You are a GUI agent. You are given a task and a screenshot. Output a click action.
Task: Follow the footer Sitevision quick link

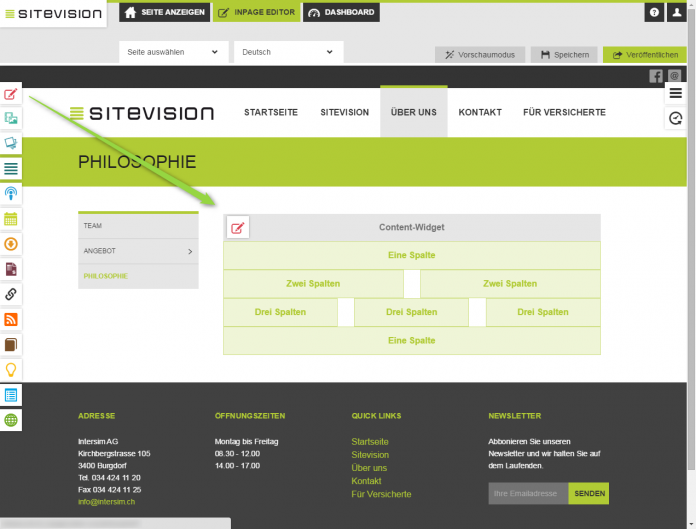pyautogui.click(x=370, y=455)
